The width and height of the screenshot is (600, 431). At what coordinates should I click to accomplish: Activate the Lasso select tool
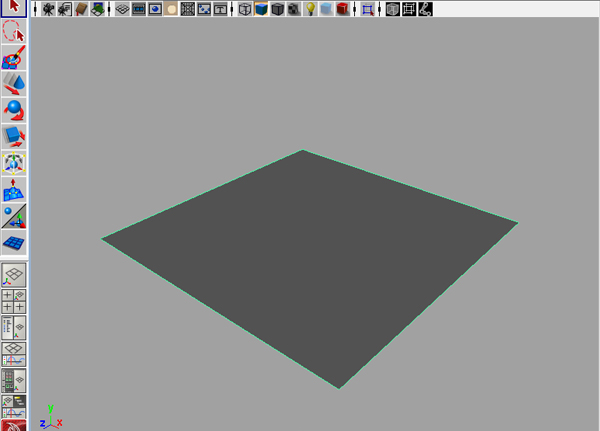pos(14,31)
